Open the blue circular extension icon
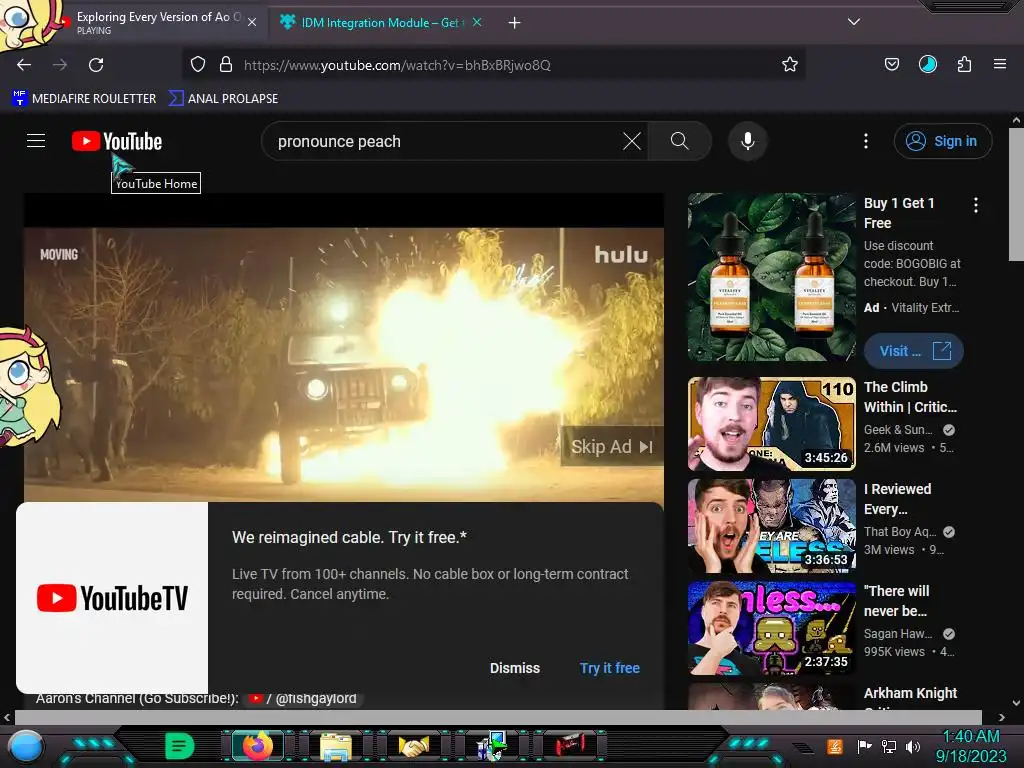The image size is (1024, 768). click(x=927, y=64)
